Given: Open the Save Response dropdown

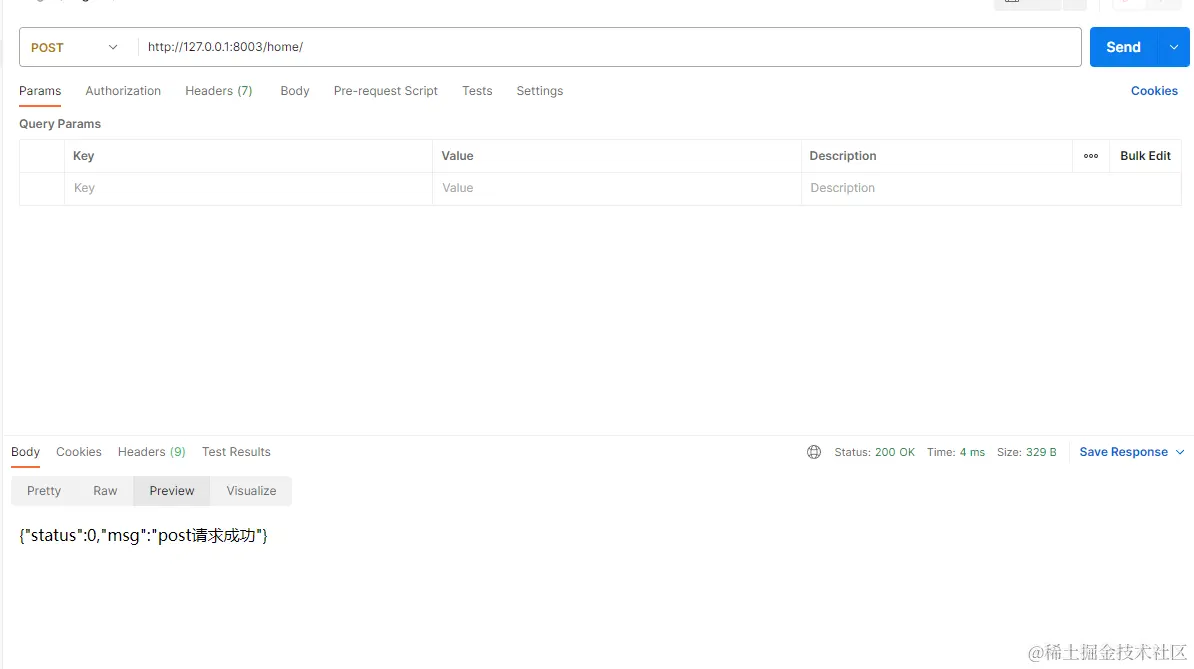Looking at the screenshot, I should (x=1132, y=452).
